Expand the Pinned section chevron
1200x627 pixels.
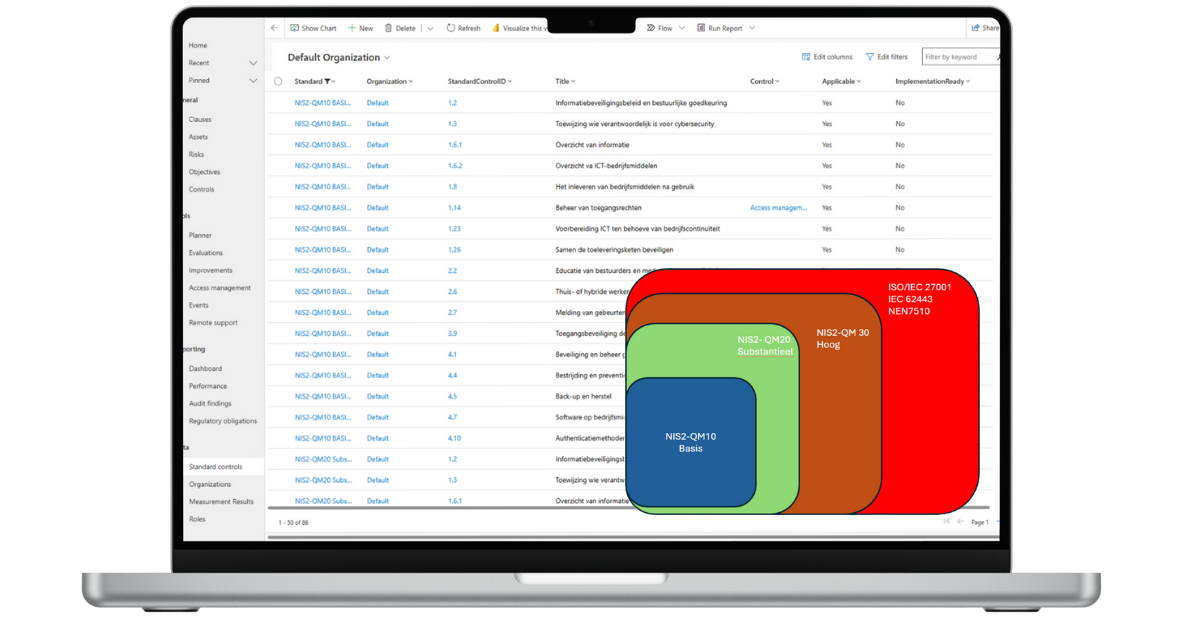253,80
